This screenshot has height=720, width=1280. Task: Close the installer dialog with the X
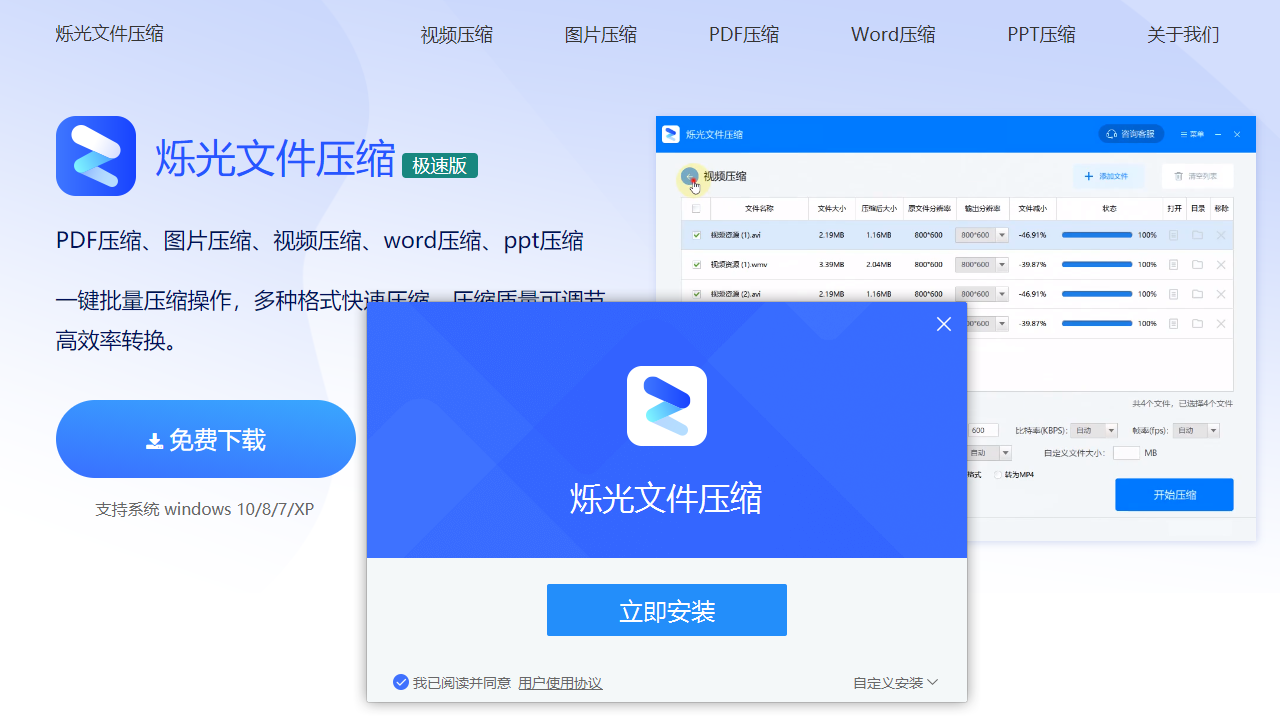click(x=943, y=324)
